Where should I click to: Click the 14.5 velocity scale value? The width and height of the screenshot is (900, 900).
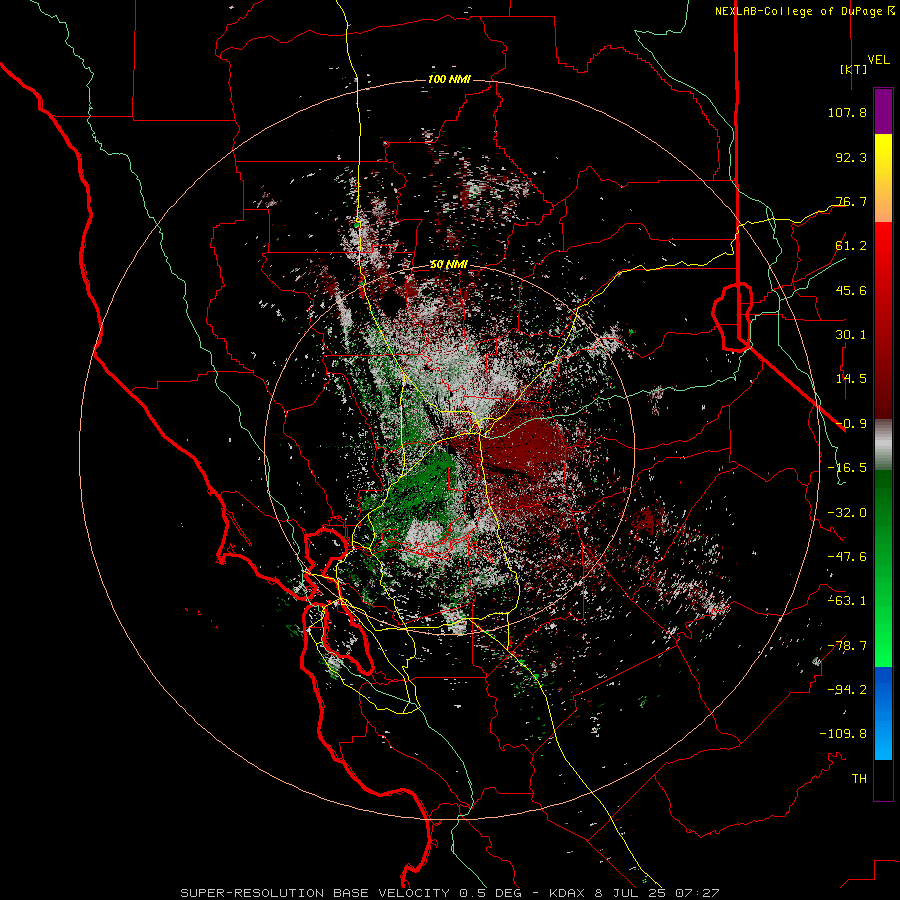[x=851, y=379]
